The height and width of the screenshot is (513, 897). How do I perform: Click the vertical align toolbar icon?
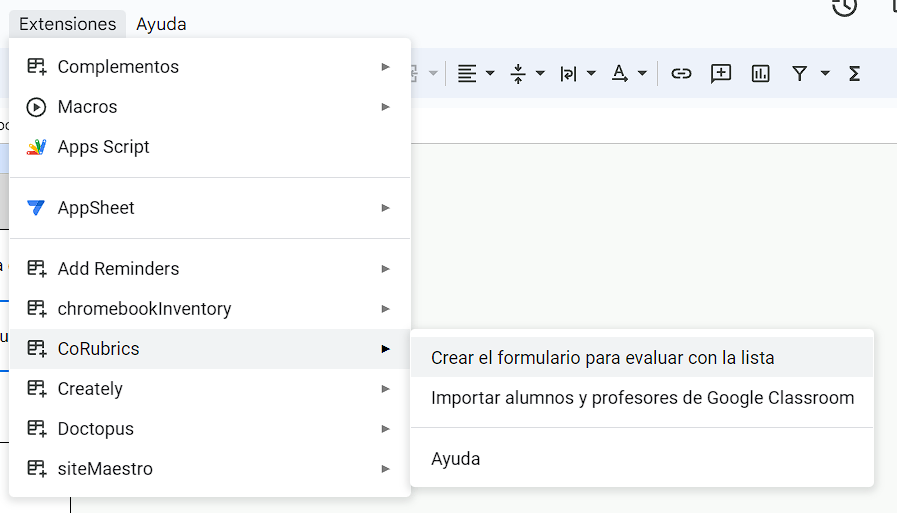coord(518,74)
